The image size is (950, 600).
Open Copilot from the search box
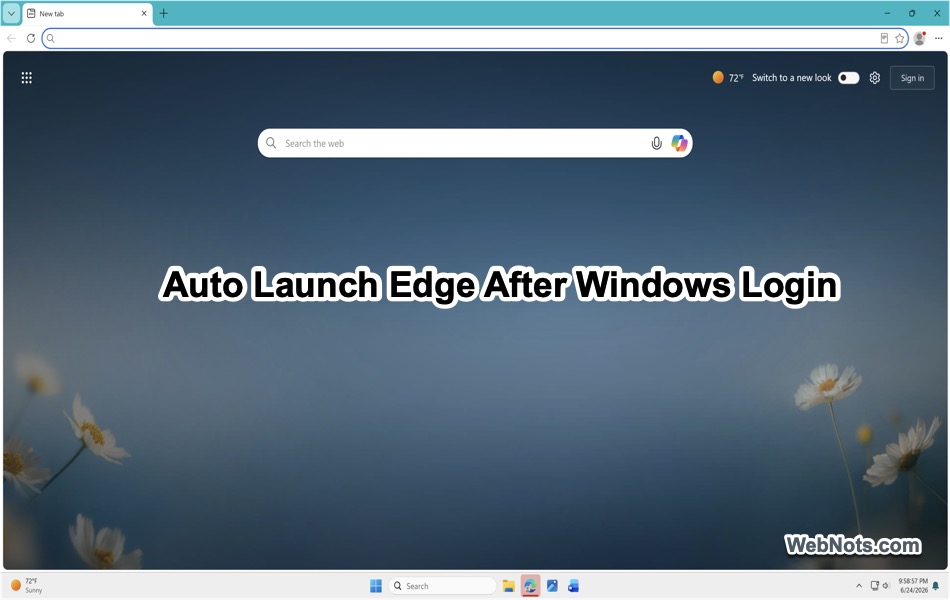[x=679, y=143]
